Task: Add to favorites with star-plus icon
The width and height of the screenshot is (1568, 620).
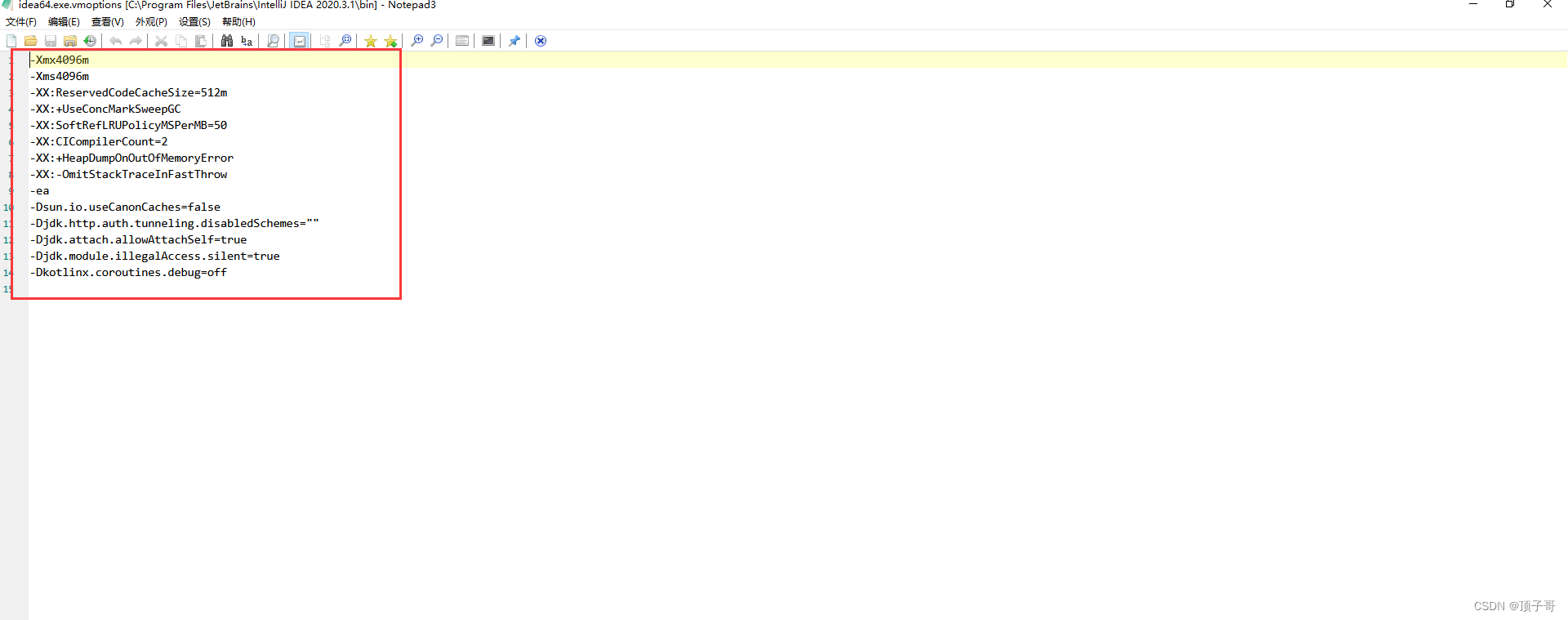Action: coord(391,41)
